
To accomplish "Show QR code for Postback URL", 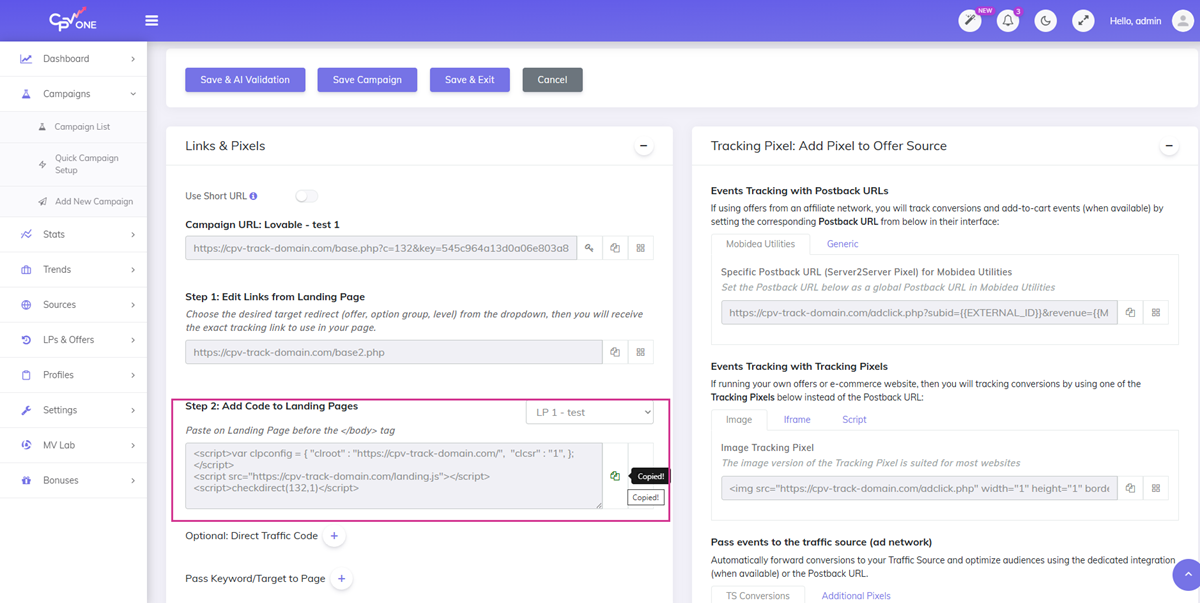I will click(x=1156, y=313).
